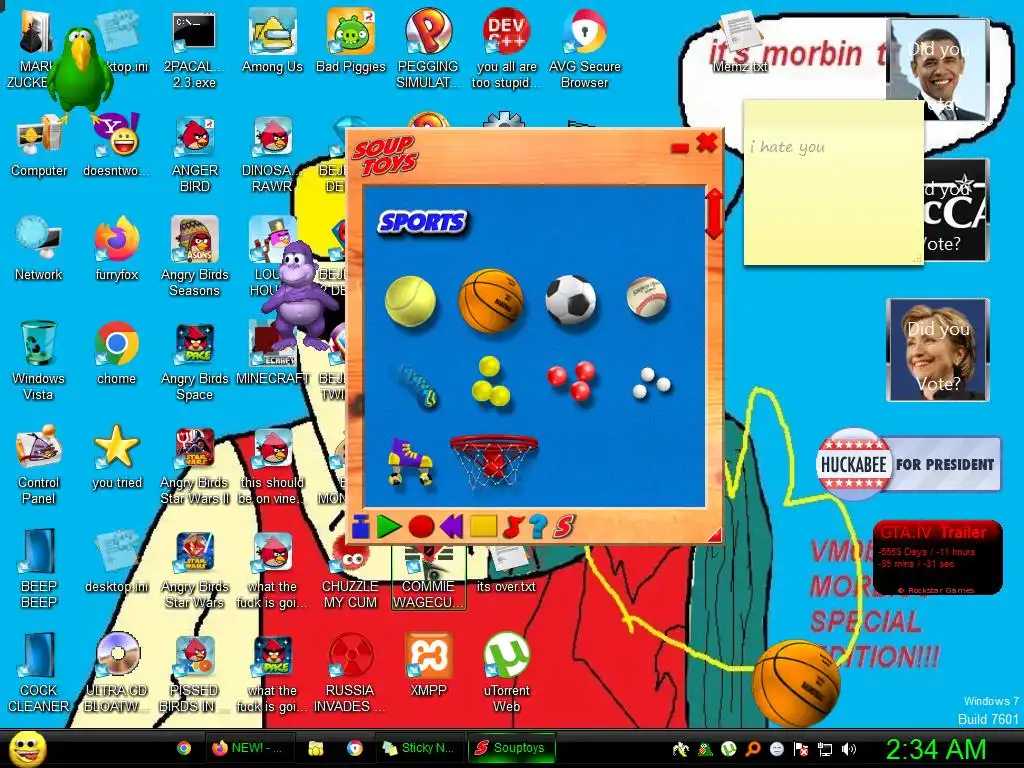
Task: Choose the white balls cluster toy
Action: [651, 383]
